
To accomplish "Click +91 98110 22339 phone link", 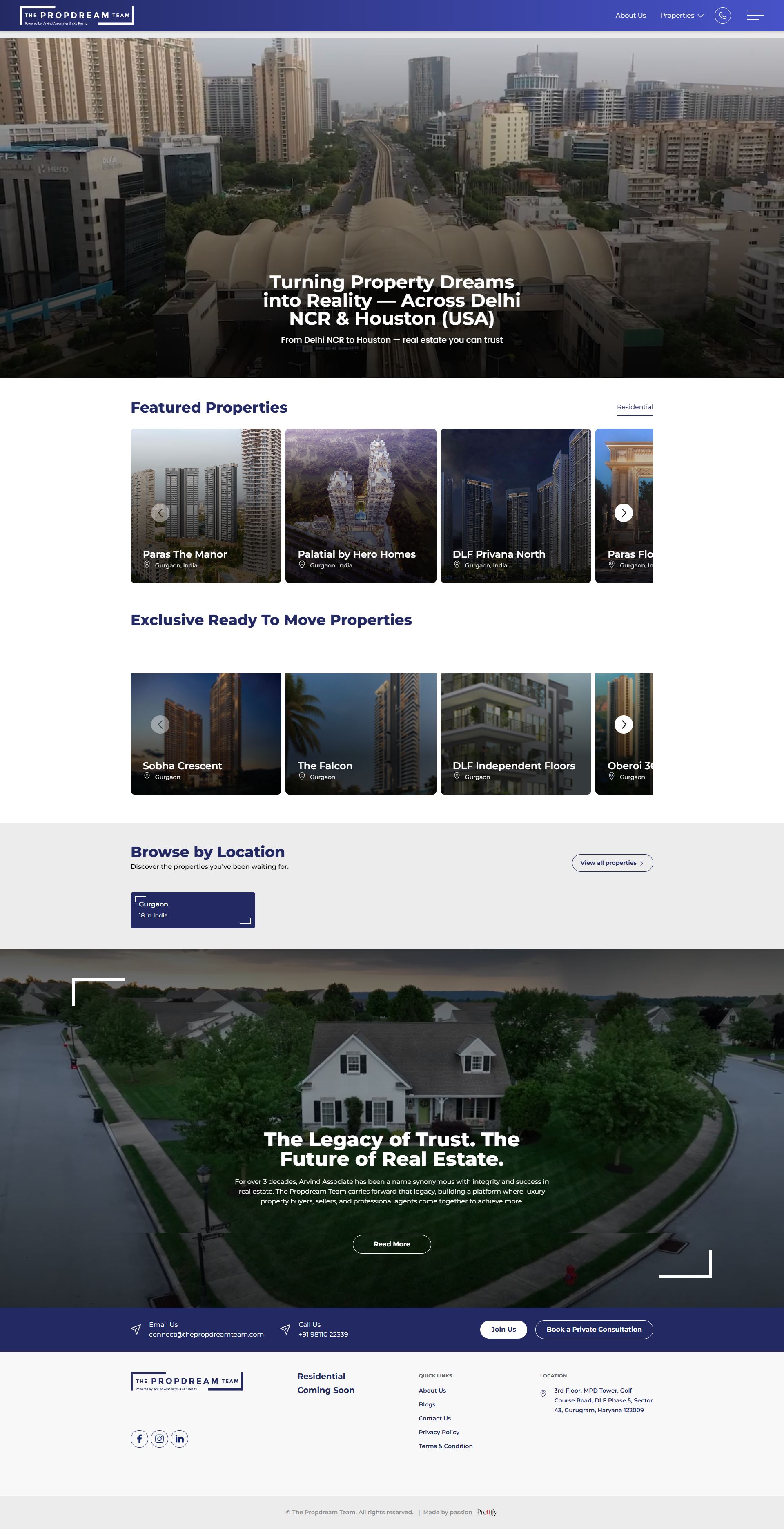I will (x=323, y=1334).
